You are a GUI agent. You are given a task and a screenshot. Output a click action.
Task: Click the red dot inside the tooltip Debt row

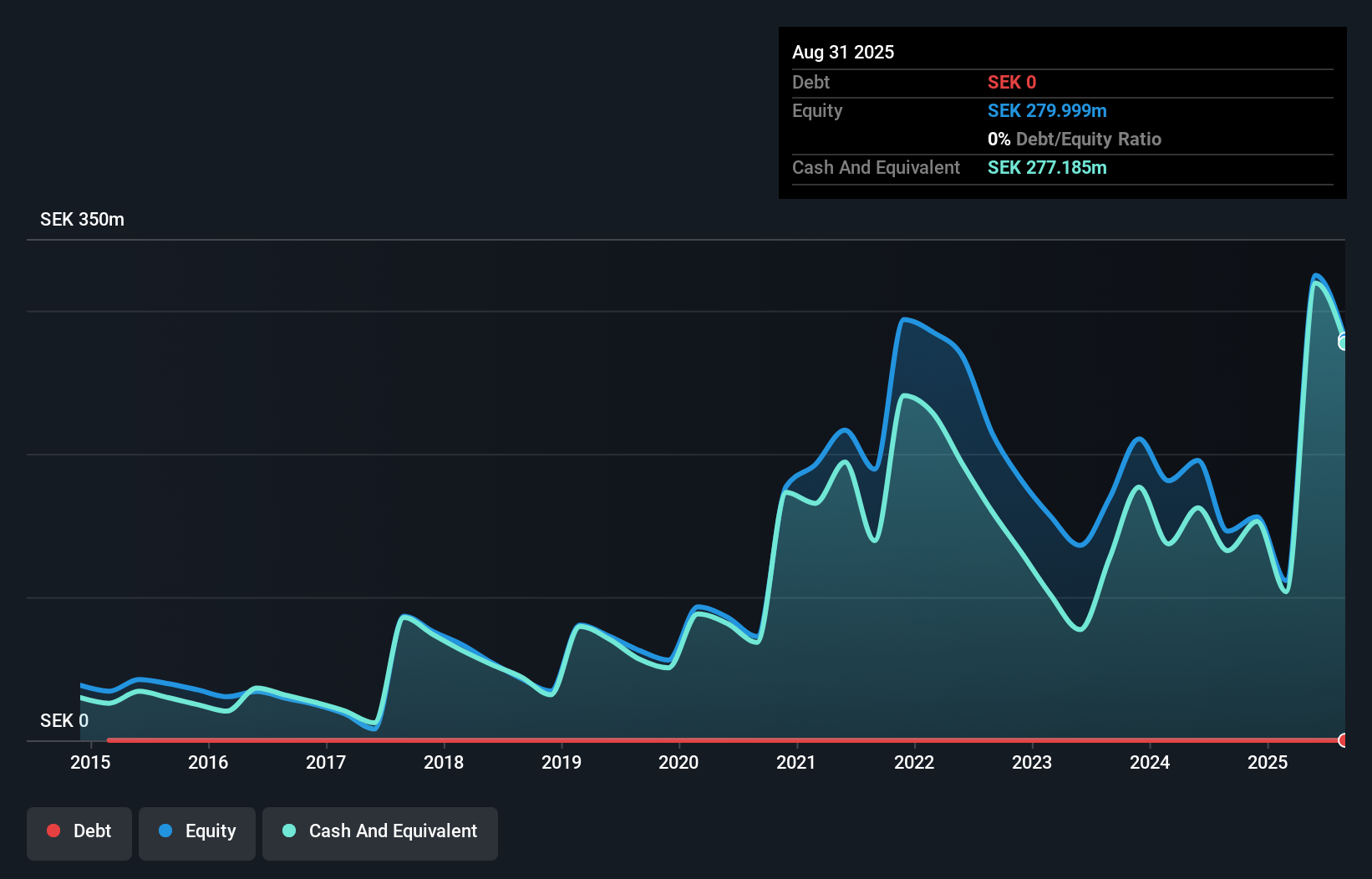click(x=1012, y=82)
